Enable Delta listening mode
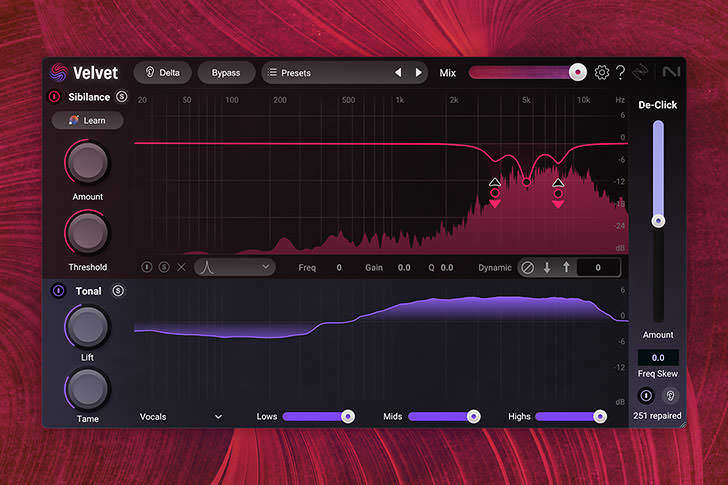The image size is (728, 485). coord(162,73)
